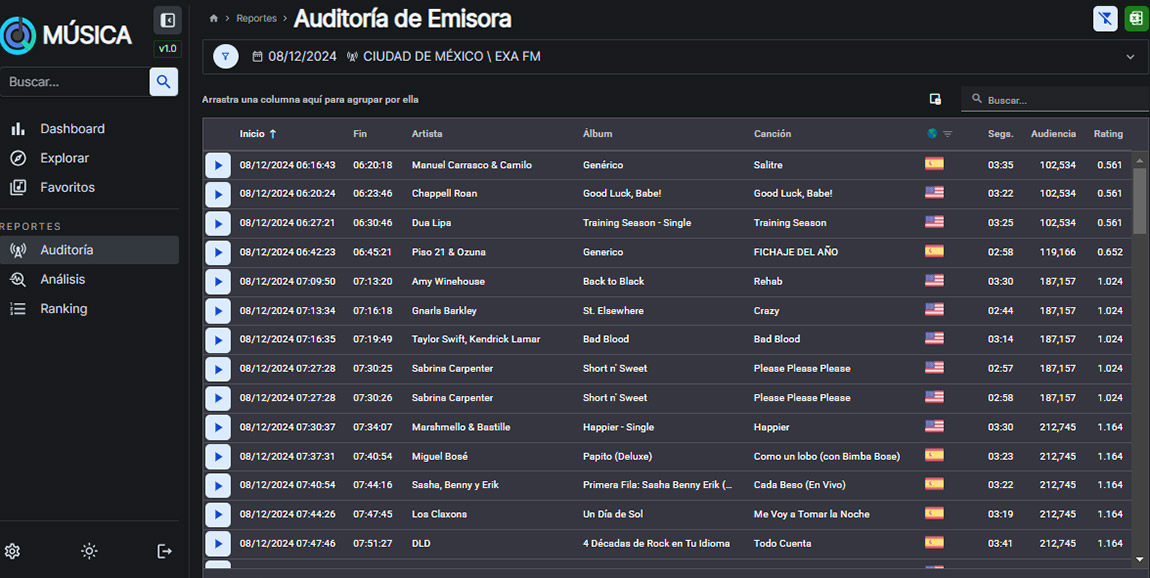This screenshot has height=578, width=1150.
Task: Play the Happier row
Action: click(x=218, y=427)
